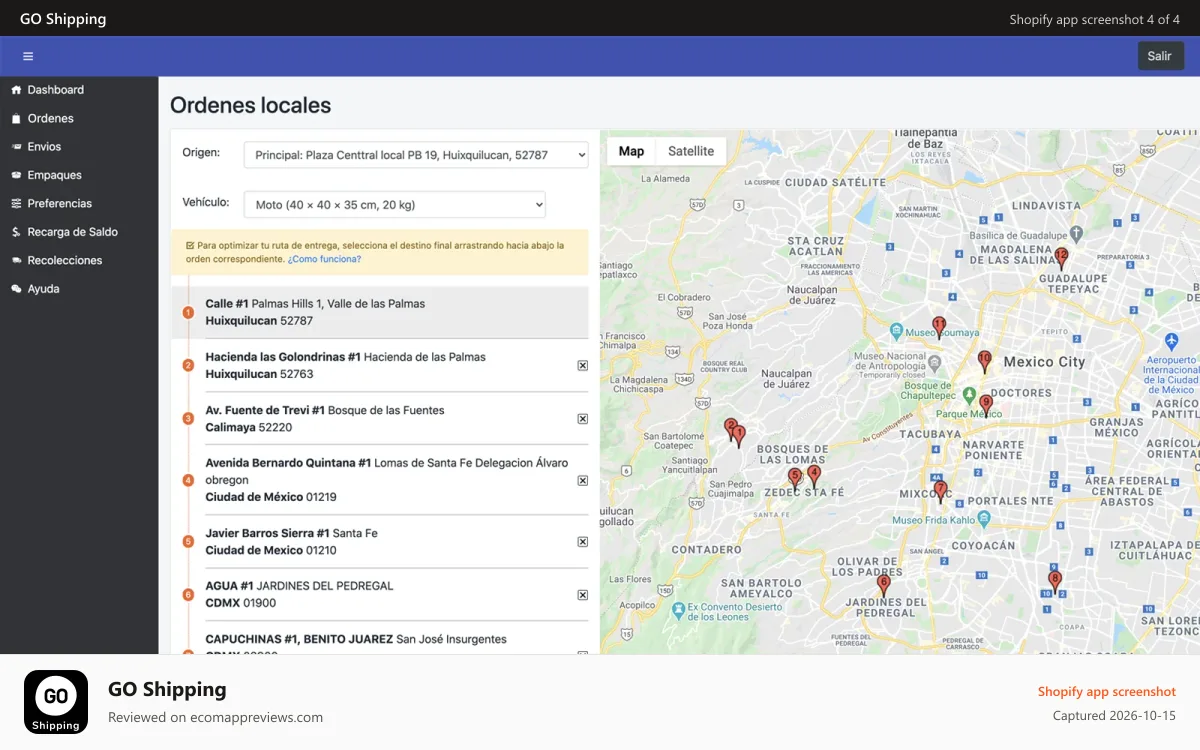1200x750 pixels.
Task: Select map pin 10 beside Mexico City label
Action: click(x=984, y=361)
